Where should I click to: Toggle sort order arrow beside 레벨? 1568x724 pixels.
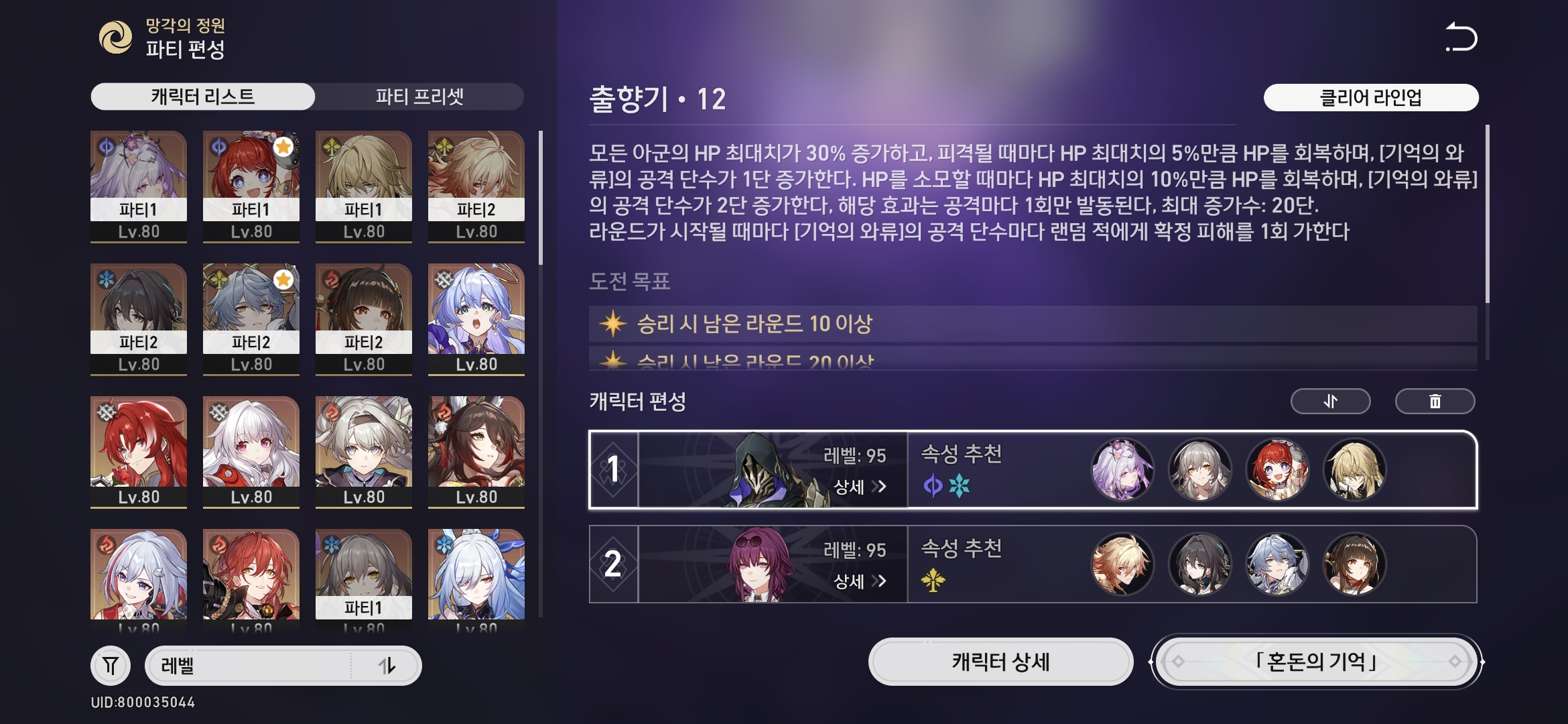pyautogui.click(x=387, y=666)
